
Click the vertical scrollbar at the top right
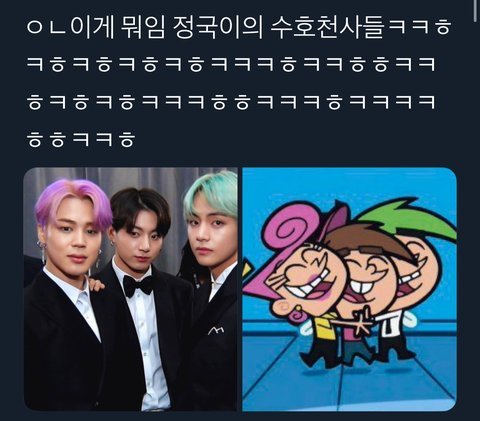477,10
